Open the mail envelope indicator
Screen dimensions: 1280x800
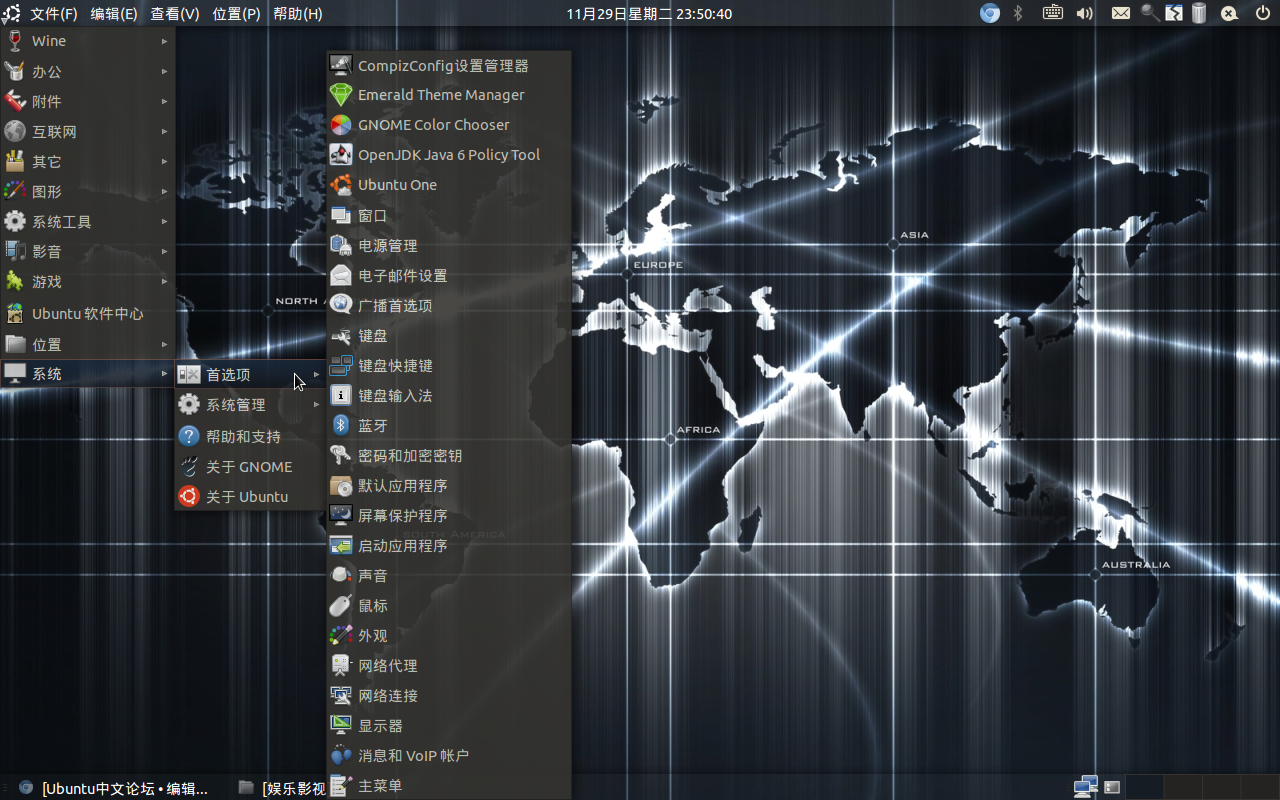click(1121, 13)
